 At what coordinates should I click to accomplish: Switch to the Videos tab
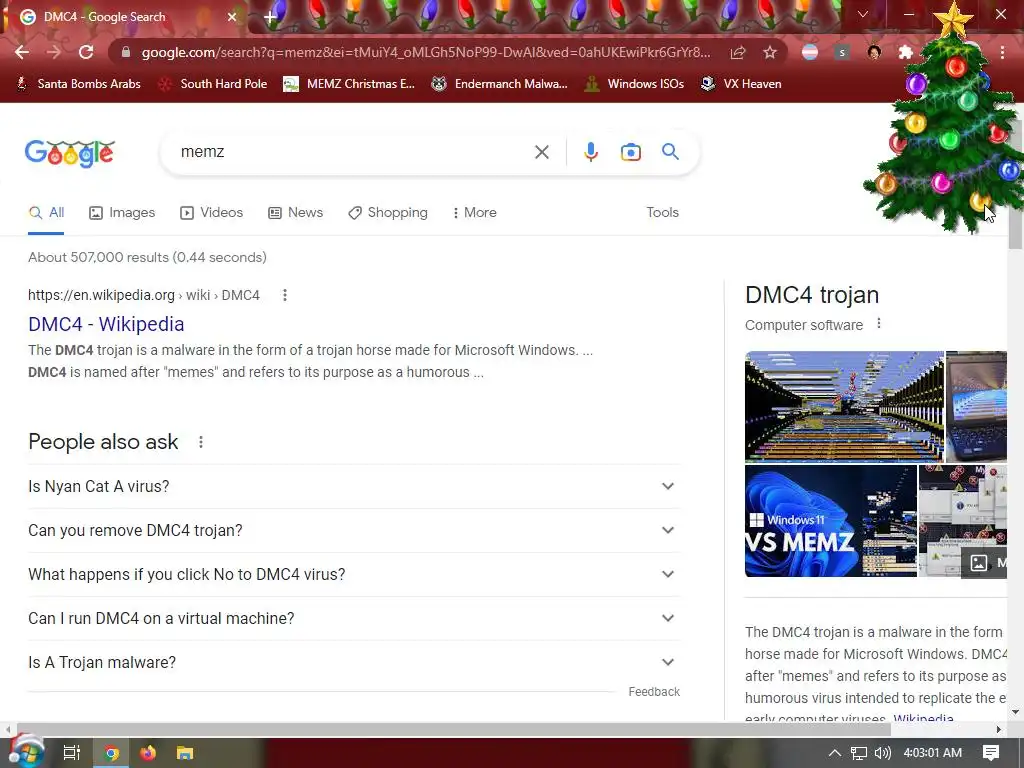click(212, 213)
